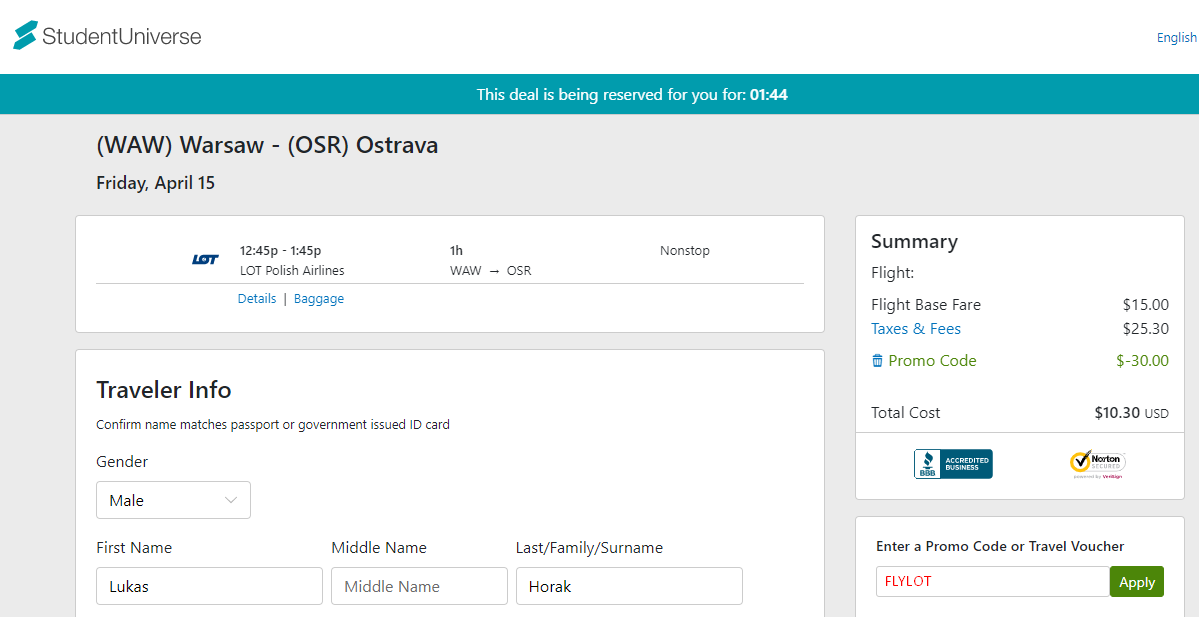Open the Gender dropdown showing Male
This screenshot has height=617, width=1199.
coord(174,500)
